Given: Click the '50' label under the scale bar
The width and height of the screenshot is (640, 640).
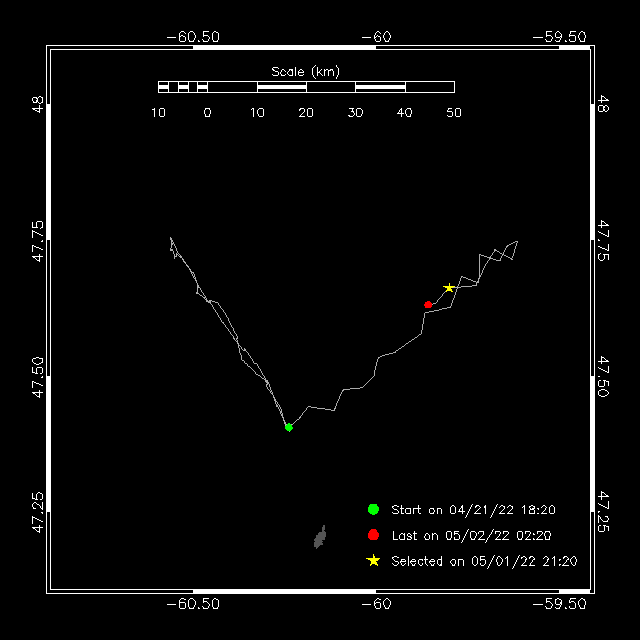Looking at the screenshot, I should (453, 112).
